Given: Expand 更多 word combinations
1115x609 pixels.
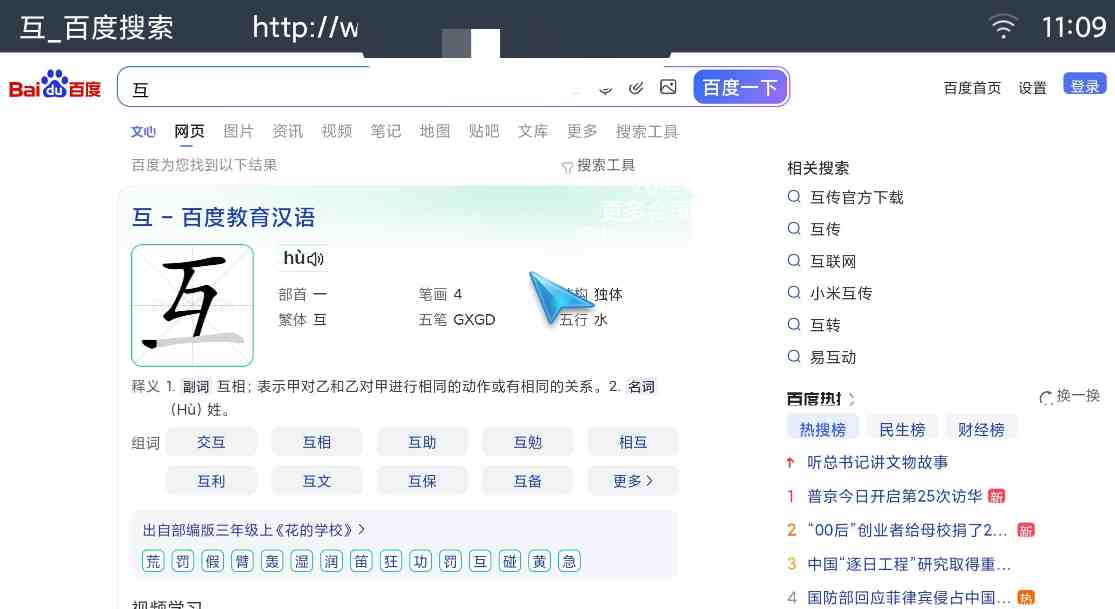Looking at the screenshot, I should [x=633, y=481].
